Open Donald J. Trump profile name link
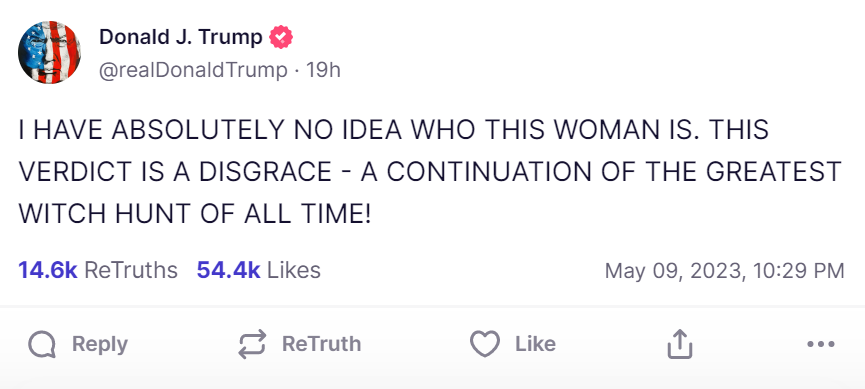Screen dimensions: 865x389 (181, 37)
